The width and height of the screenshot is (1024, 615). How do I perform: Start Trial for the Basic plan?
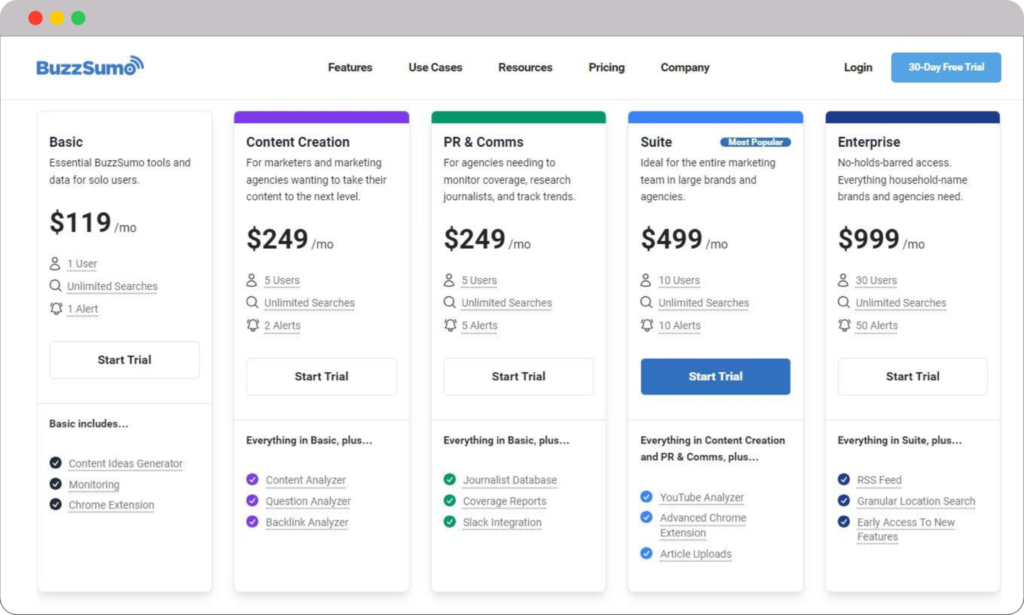pyautogui.click(x=124, y=360)
